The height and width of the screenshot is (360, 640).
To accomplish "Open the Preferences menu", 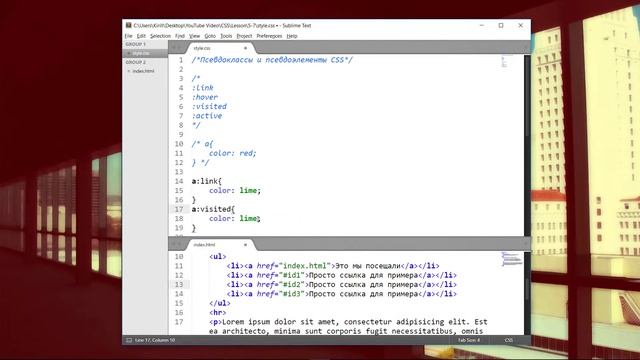I will click(269, 36).
